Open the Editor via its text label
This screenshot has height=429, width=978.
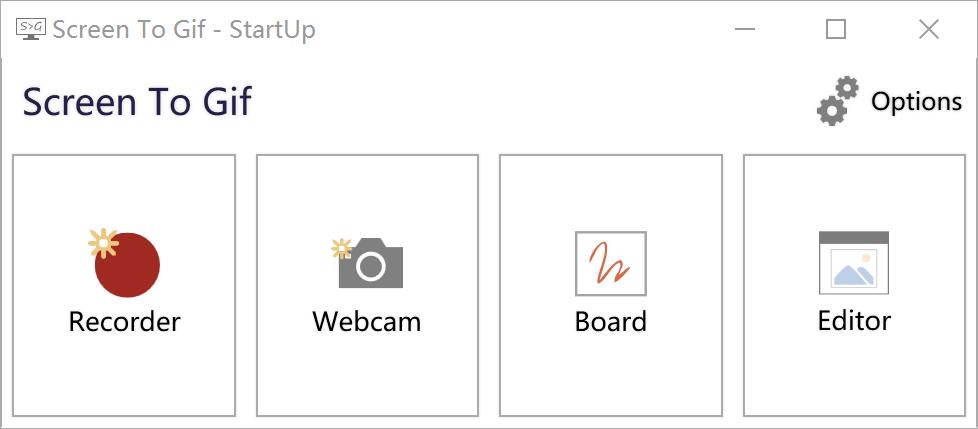pos(854,321)
